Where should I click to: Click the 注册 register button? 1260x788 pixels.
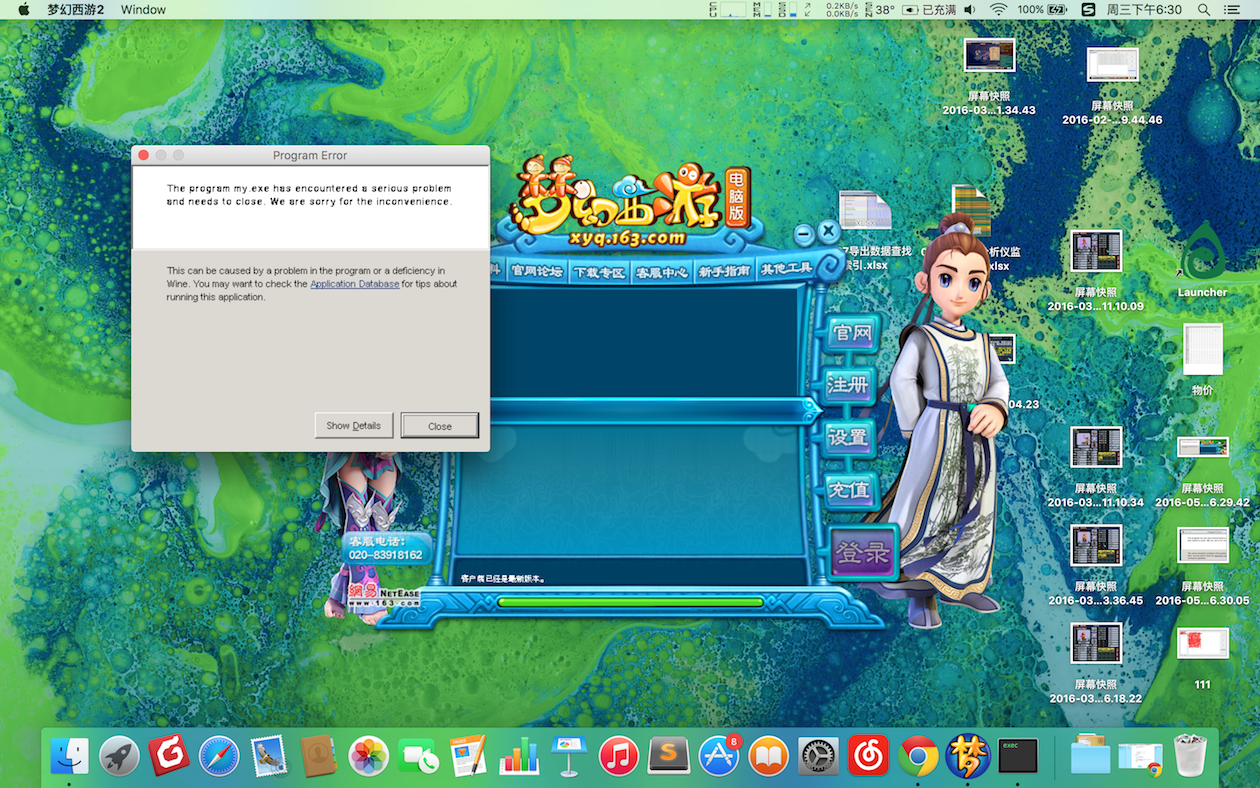click(849, 385)
